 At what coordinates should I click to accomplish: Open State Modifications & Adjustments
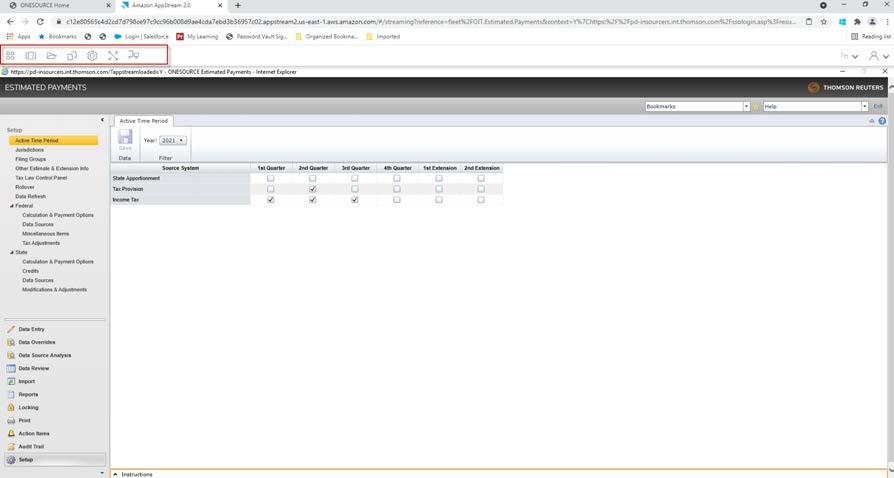[55, 290]
